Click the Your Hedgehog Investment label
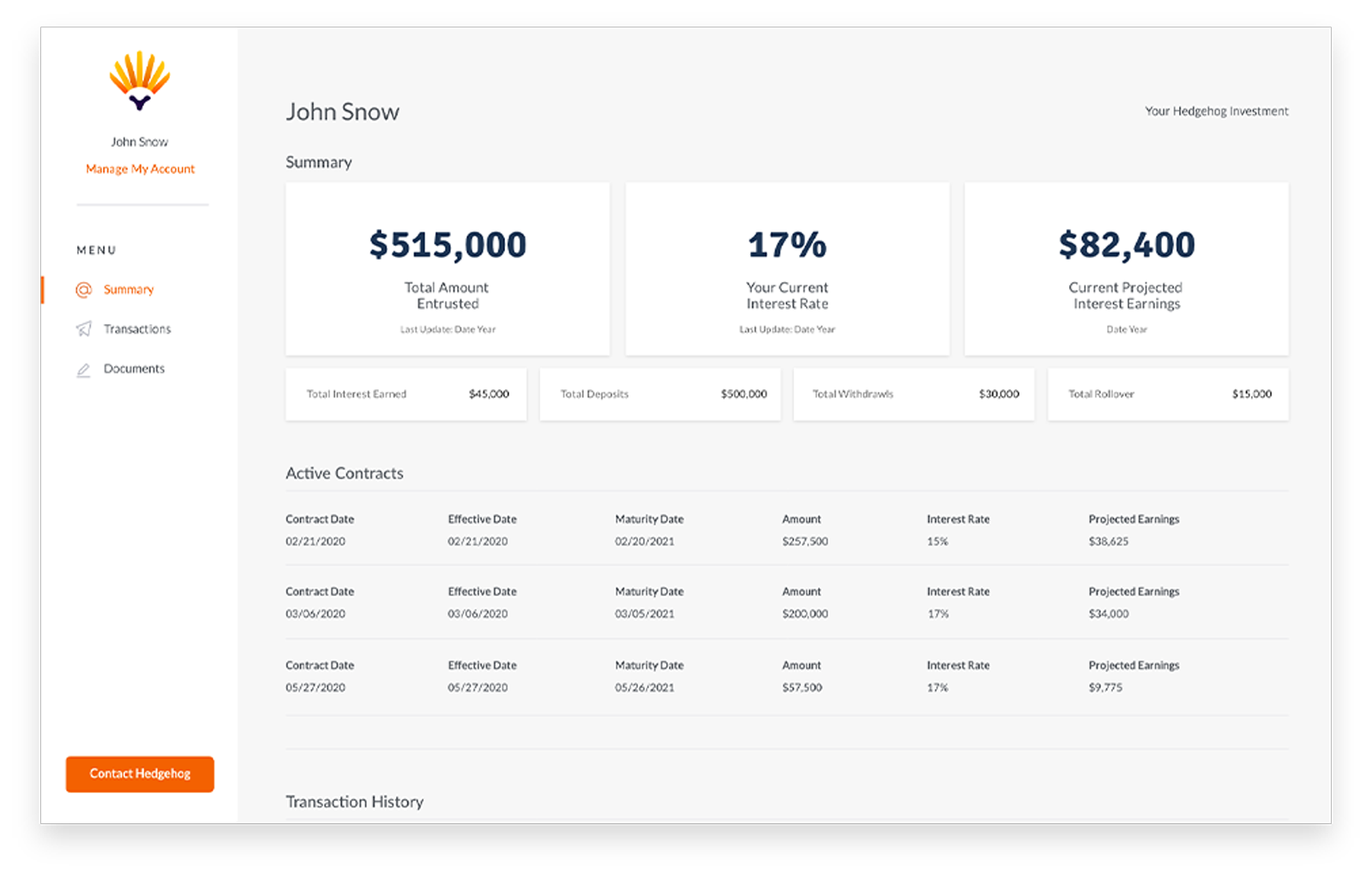1372x878 pixels. pyautogui.click(x=1217, y=111)
